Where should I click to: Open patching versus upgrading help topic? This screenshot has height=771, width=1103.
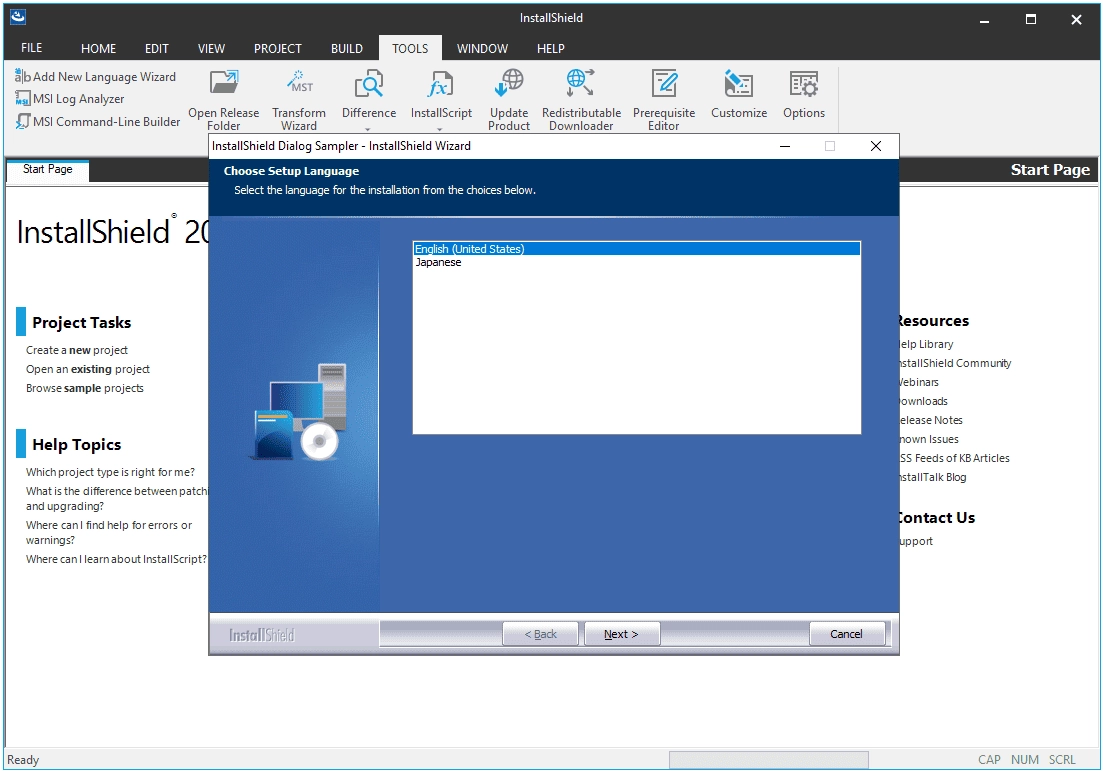click(117, 498)
